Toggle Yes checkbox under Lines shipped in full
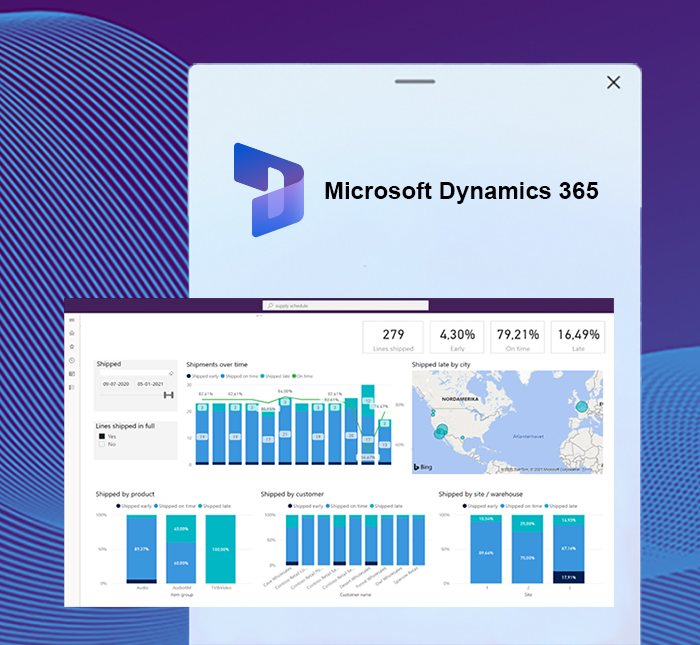Image resolution: width=700 pixels, height=645 pixels. tap(102, 436)
